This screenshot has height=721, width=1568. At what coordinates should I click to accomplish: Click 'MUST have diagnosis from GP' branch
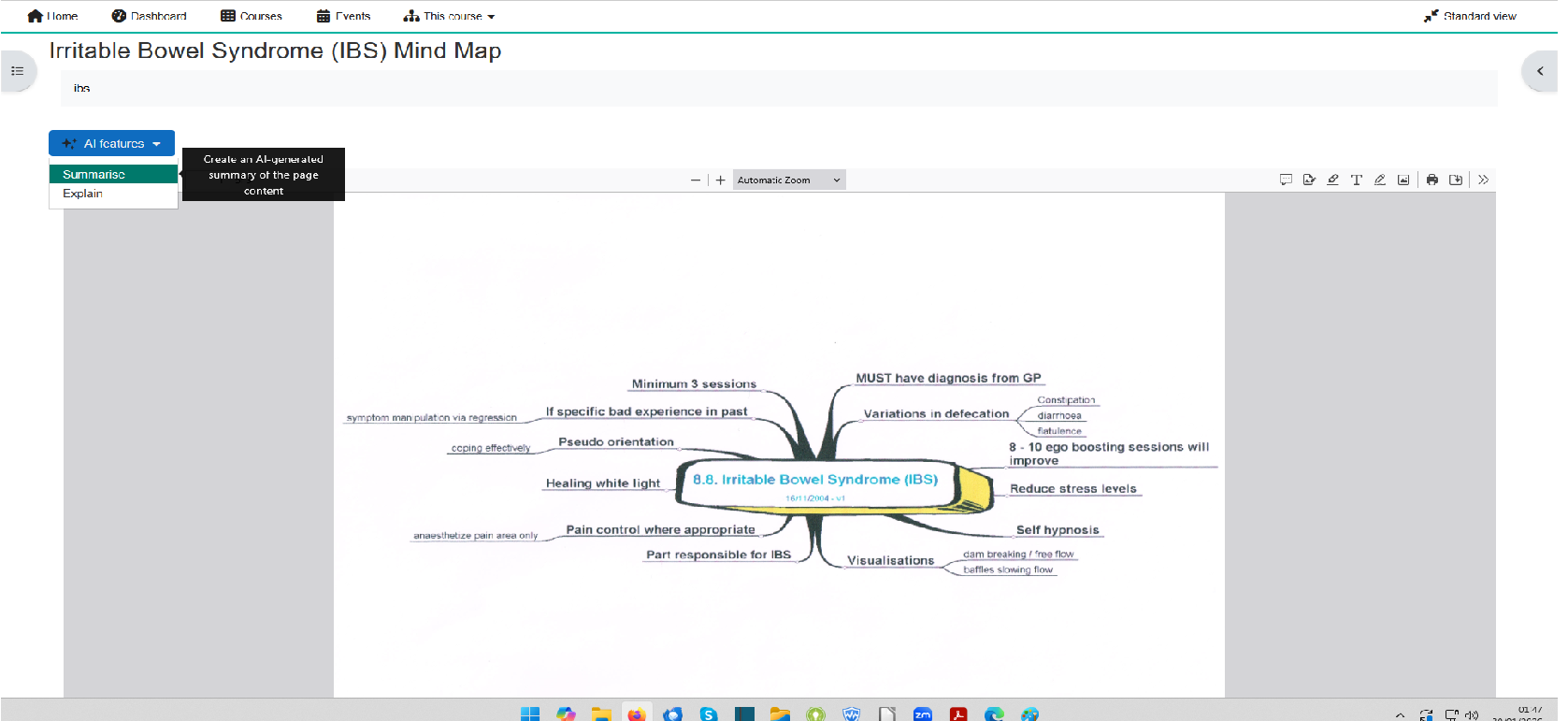[948, 378]
